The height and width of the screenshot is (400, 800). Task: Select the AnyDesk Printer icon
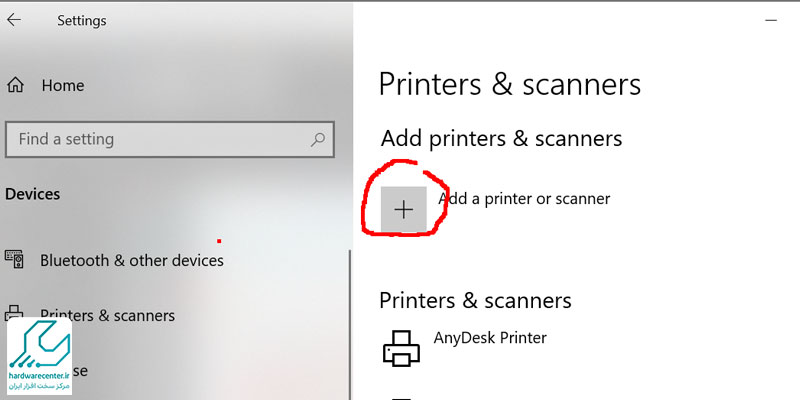coord(402,346)
